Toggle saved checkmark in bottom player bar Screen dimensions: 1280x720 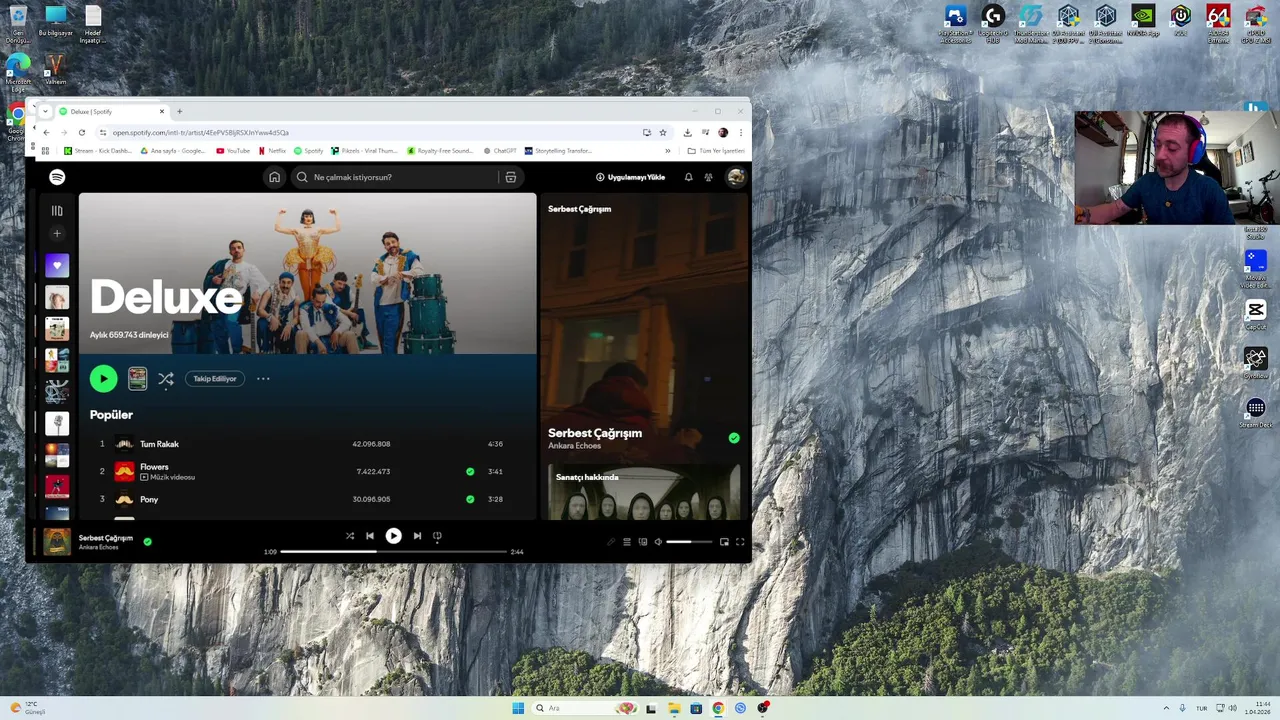148,542
